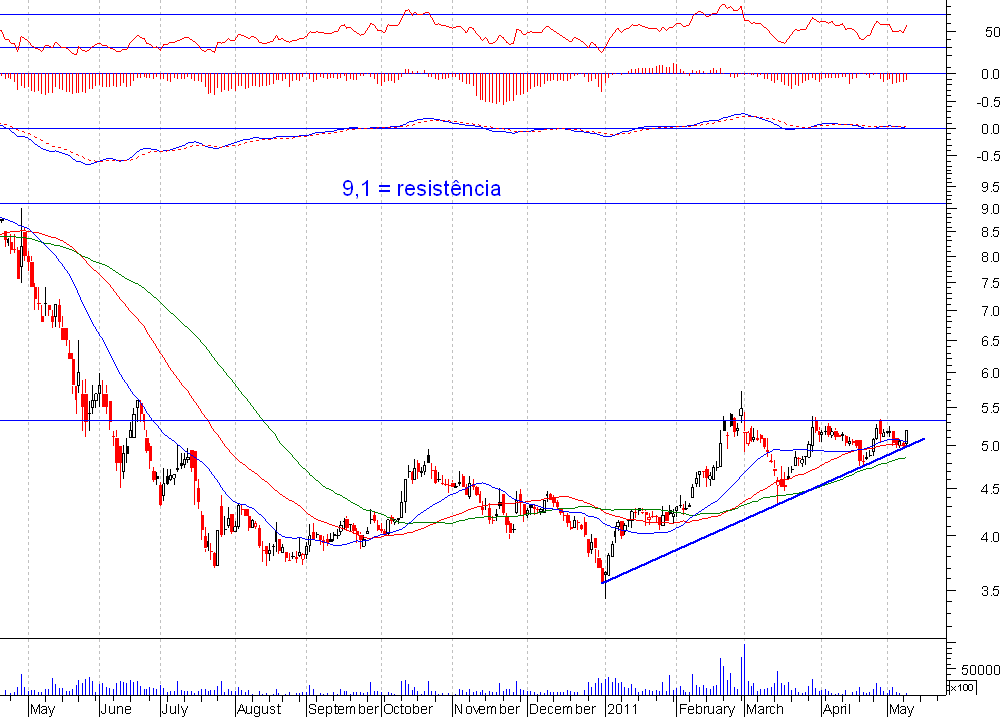Select the 4.0 value on the price scale

point(989,537)
